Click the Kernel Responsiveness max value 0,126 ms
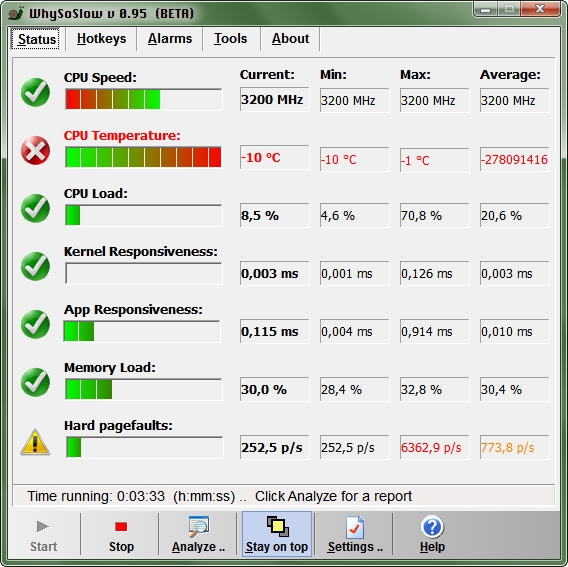568x567 pixels. click(434, 273)
